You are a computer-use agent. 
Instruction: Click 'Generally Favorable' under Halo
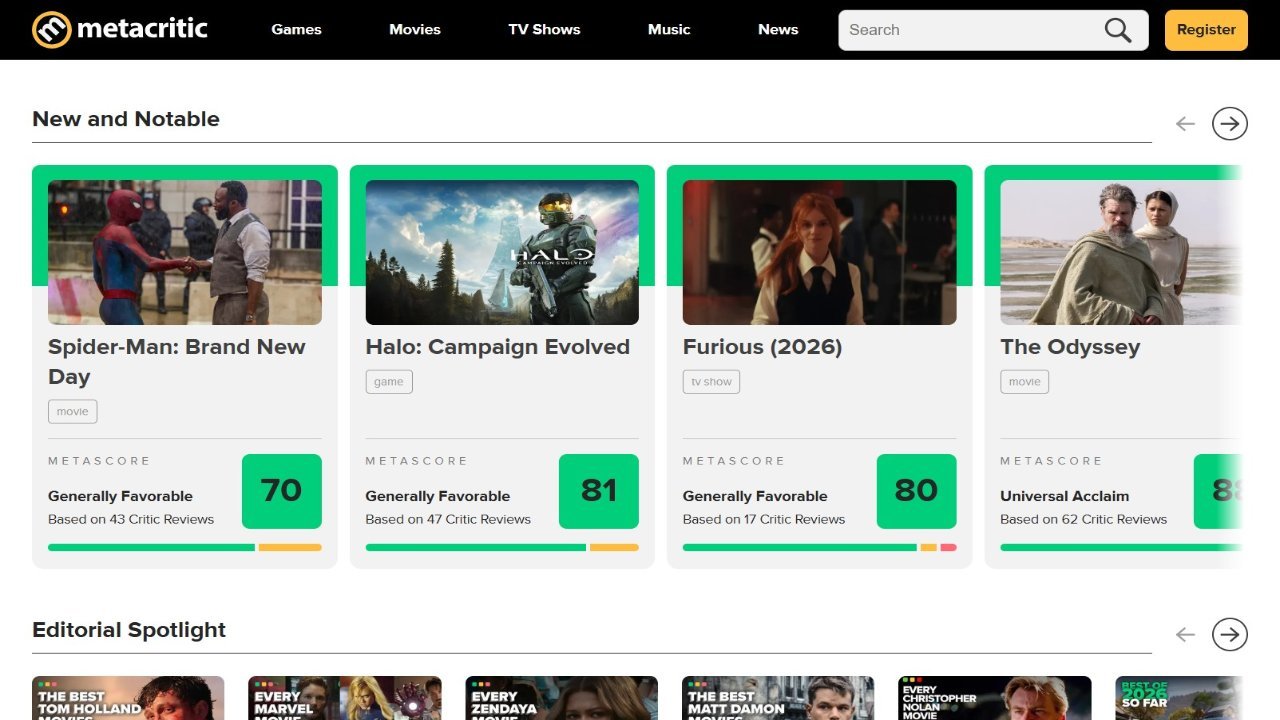coord(437,496)
